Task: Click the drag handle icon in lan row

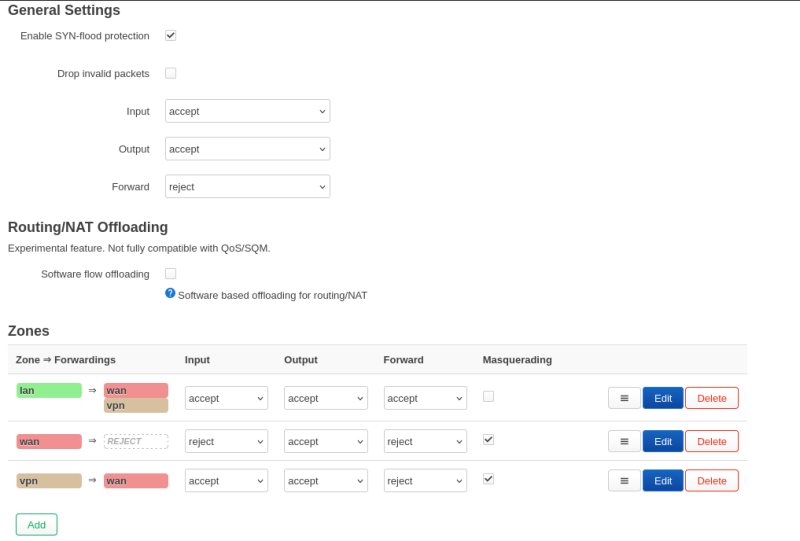Action: (624, 398)
